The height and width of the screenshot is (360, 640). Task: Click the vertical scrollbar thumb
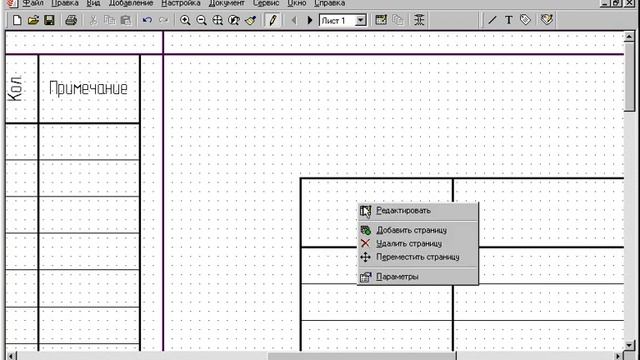coord(629,76)
